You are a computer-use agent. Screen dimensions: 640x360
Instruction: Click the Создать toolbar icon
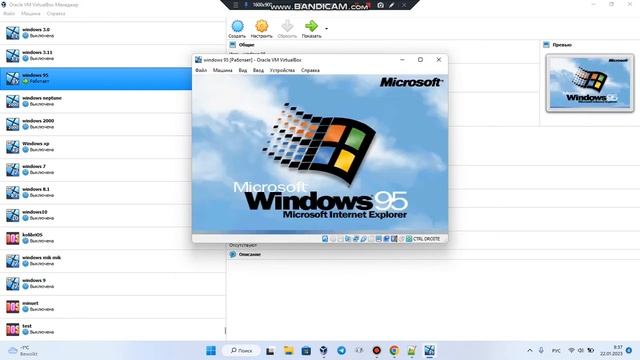coord(238,26)
